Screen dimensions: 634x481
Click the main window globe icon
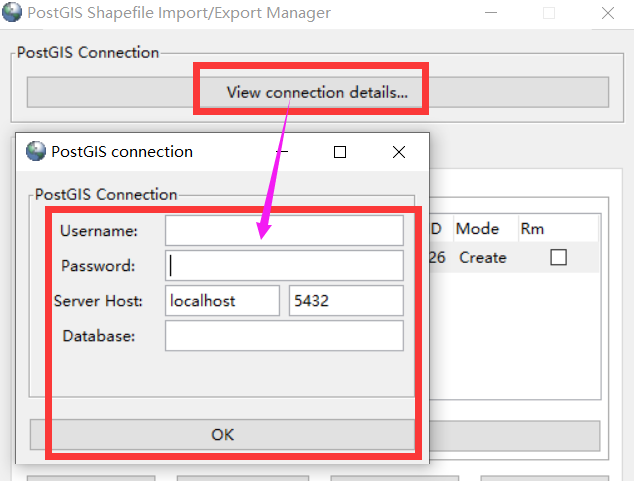click(12, 12)
